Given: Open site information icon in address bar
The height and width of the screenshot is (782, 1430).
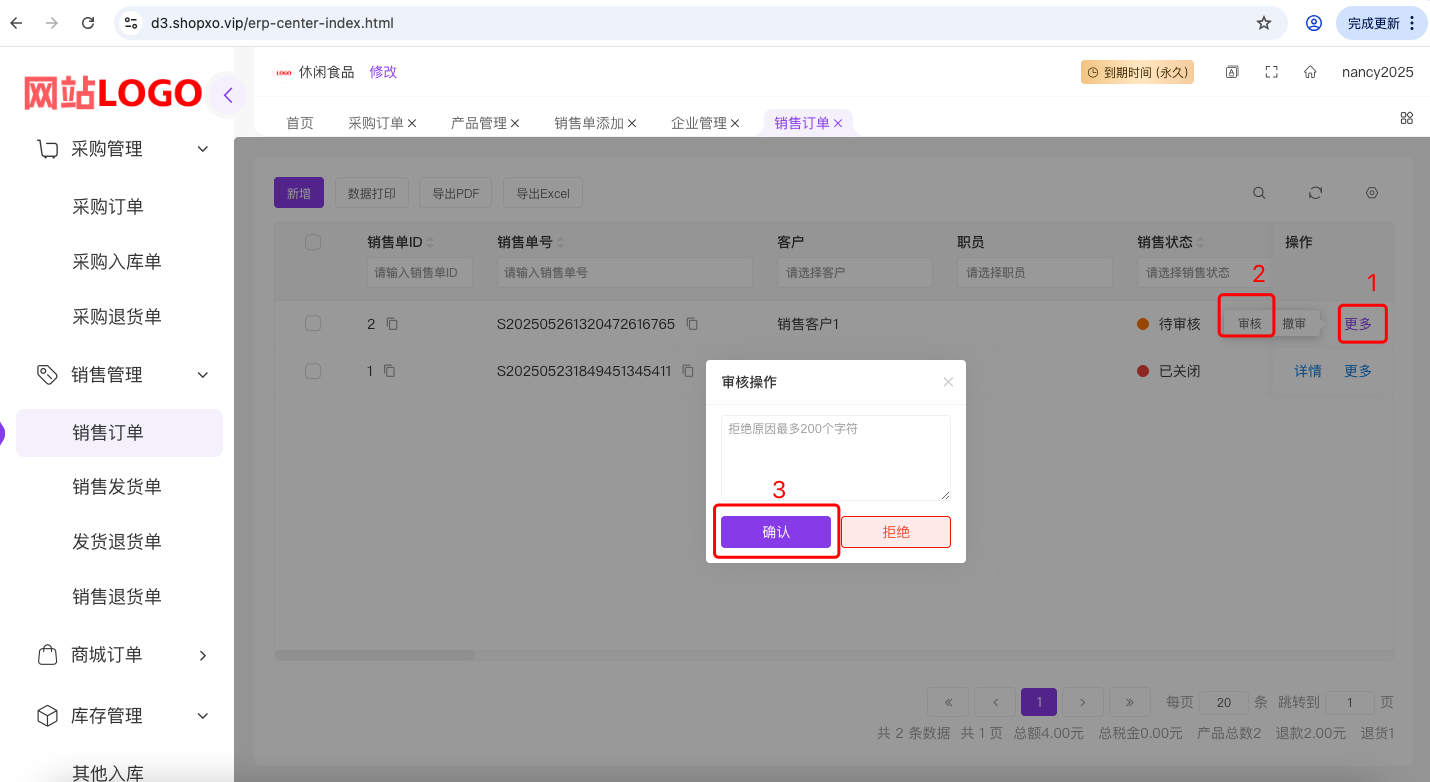Looking at the screenshot, I should coord(131,23).
